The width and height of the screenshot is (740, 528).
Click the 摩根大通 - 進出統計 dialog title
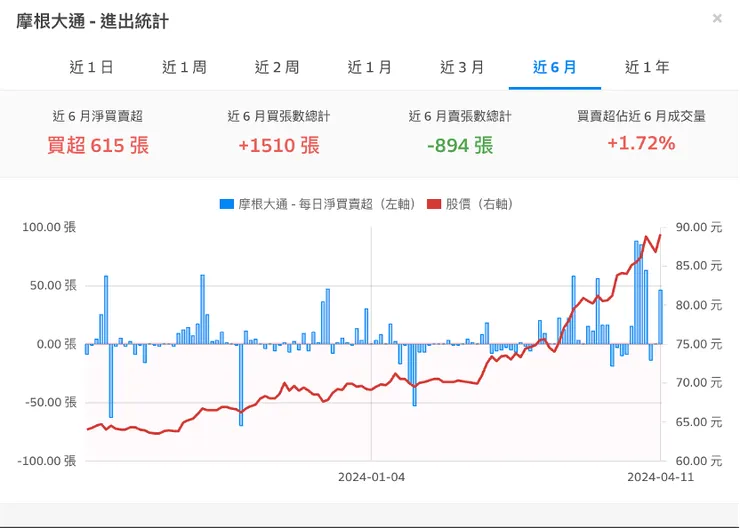92,22
